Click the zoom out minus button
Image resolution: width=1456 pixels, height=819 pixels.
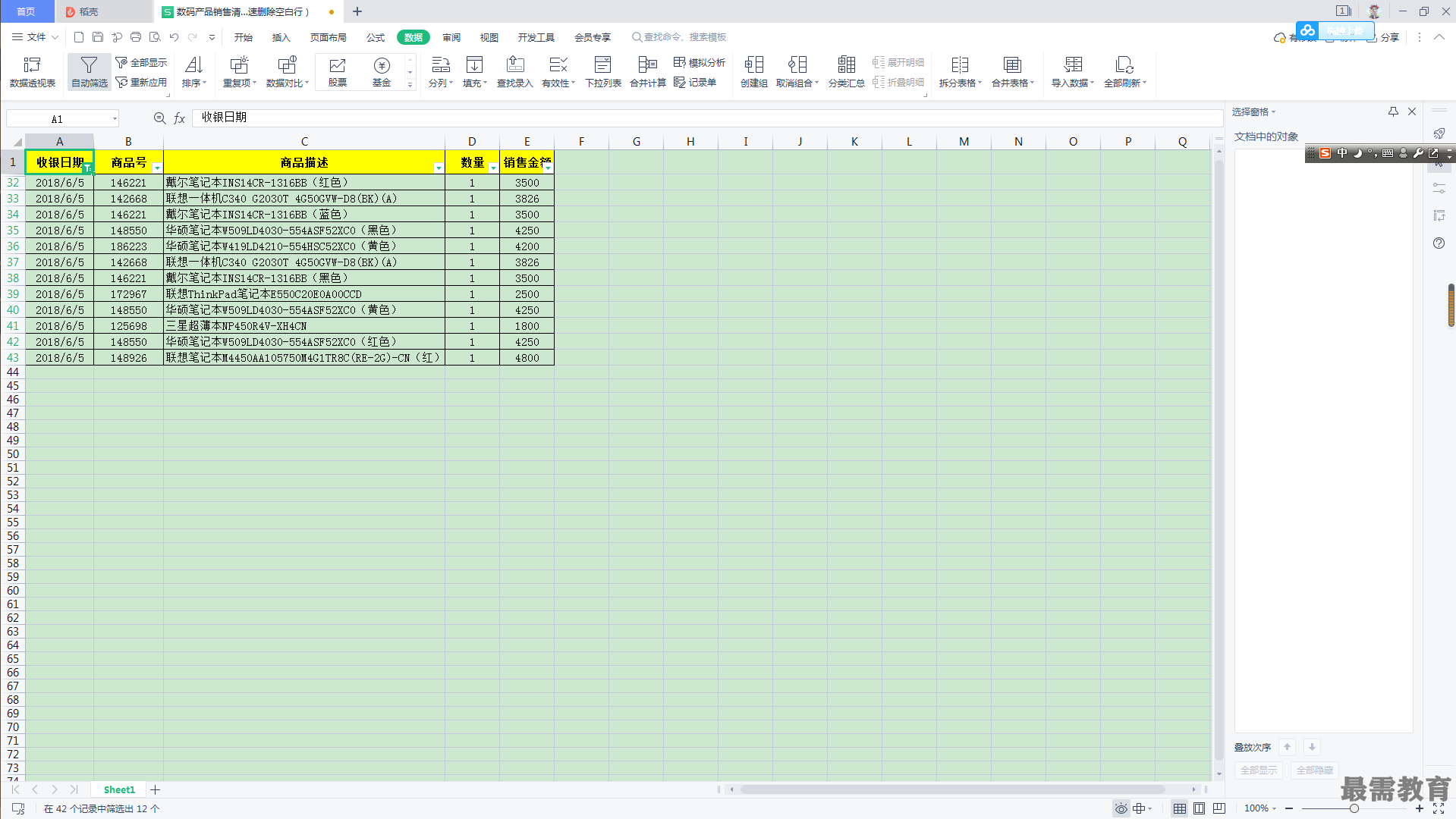pos(1289,808)
